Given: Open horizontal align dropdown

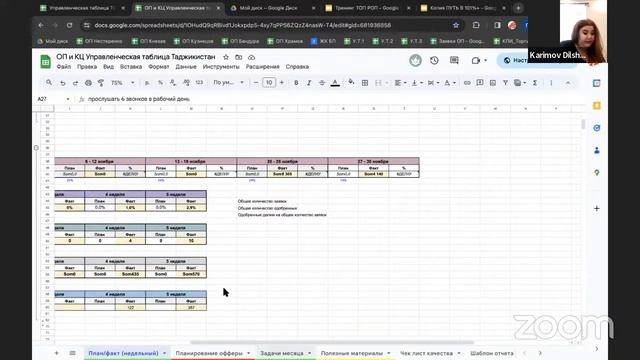Looking at the screenshot, I should pos(400,83).
